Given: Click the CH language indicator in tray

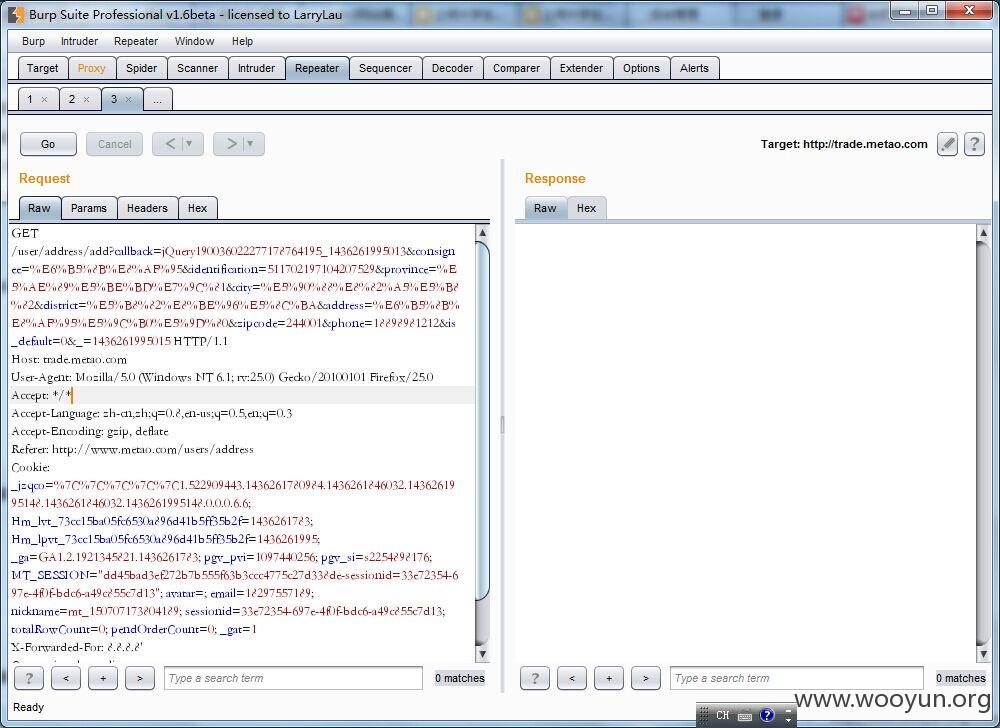Looking at the screenshot, I should tap(722, 715).
